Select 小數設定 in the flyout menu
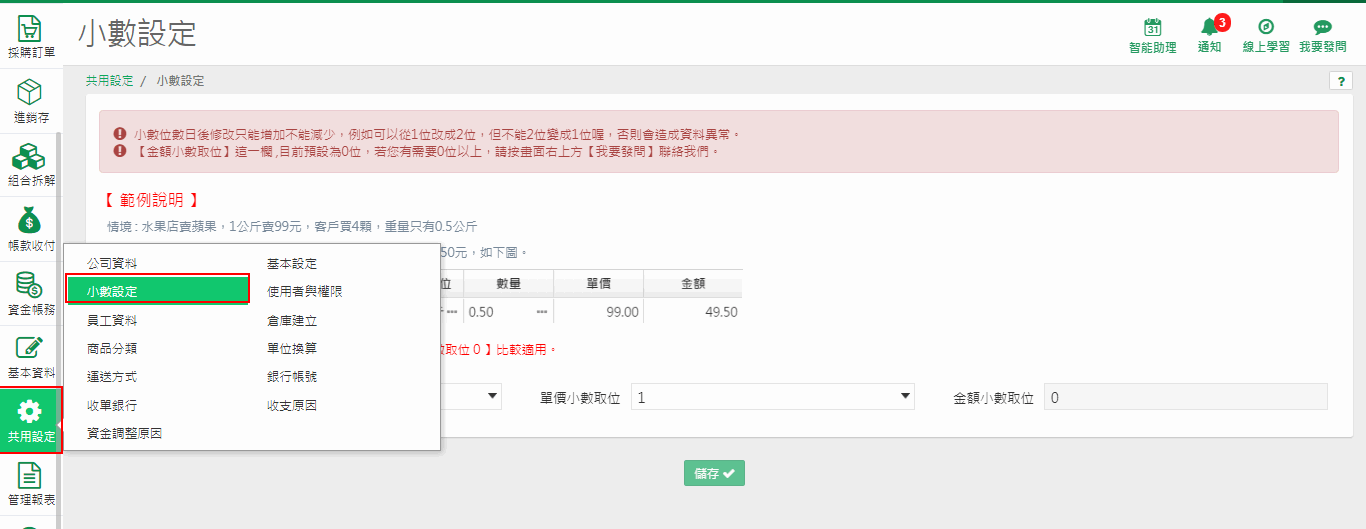 pyautogui.click(x=157, y=291)
